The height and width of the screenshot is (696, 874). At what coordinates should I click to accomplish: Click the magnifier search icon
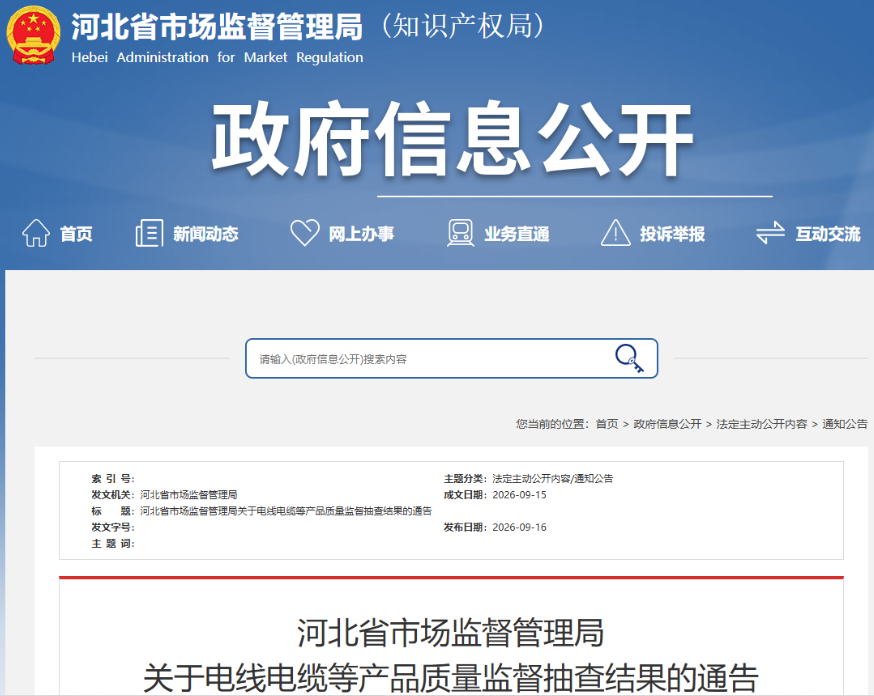coord(629,358)
